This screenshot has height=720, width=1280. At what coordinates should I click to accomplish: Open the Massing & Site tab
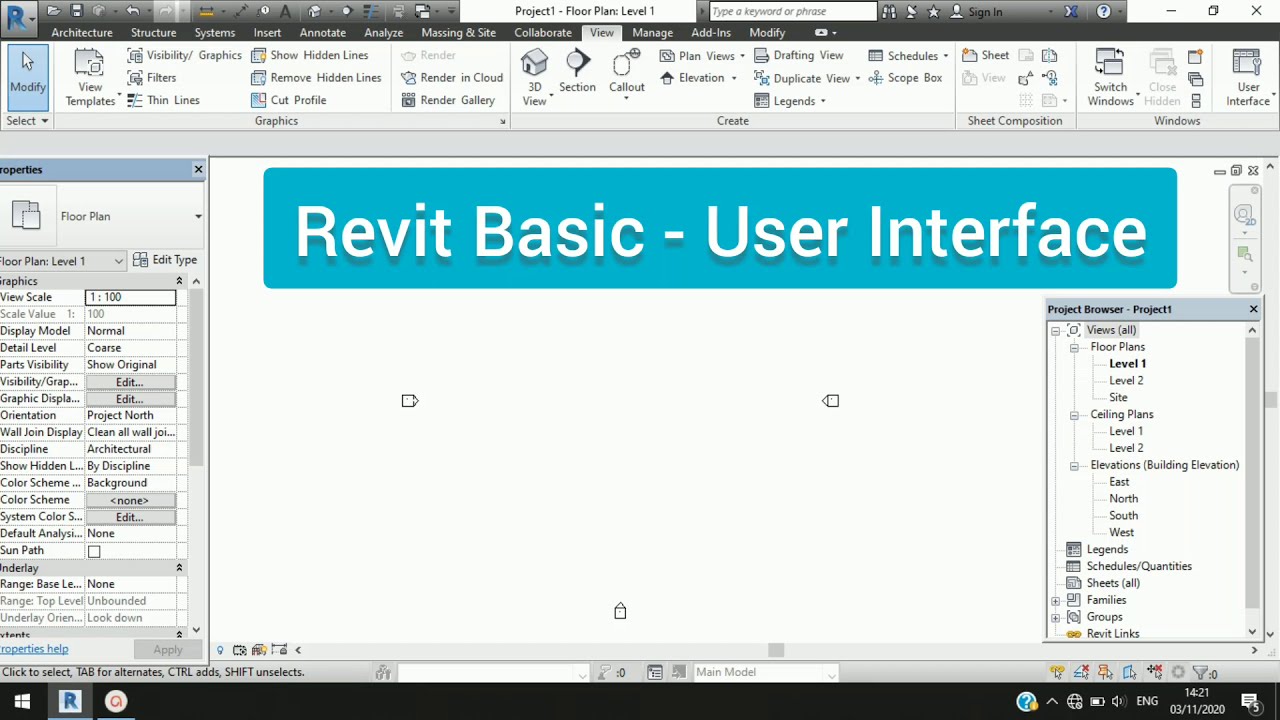(x=458, y=32)
